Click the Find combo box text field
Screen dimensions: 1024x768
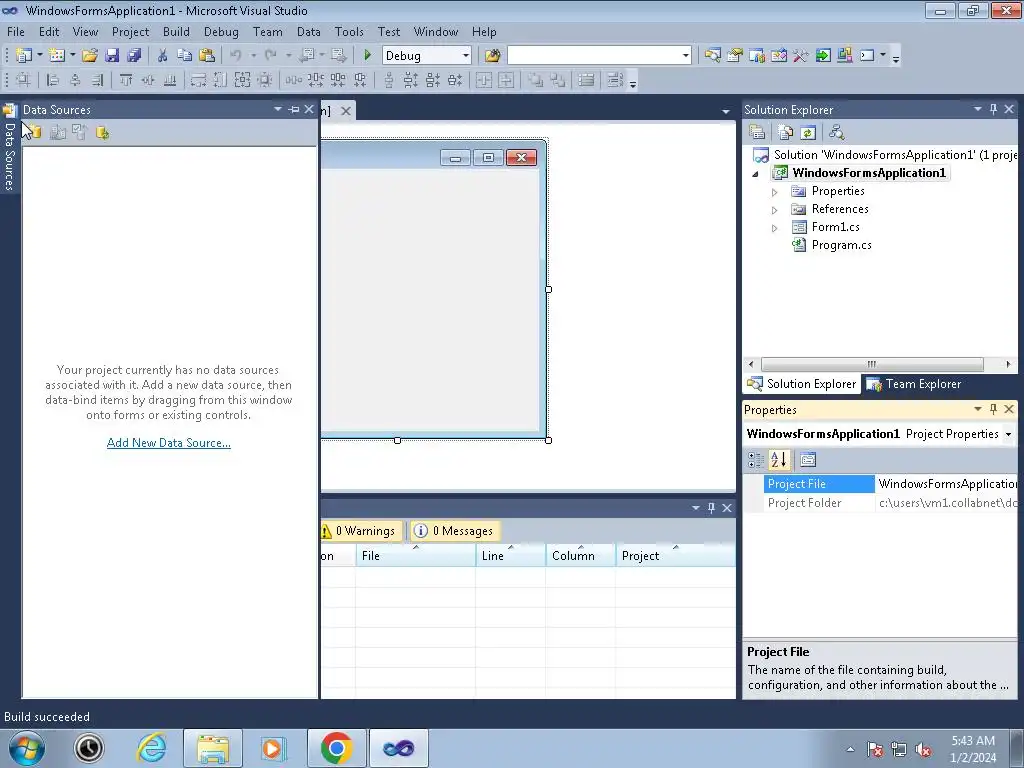click(x=594, y=56)
